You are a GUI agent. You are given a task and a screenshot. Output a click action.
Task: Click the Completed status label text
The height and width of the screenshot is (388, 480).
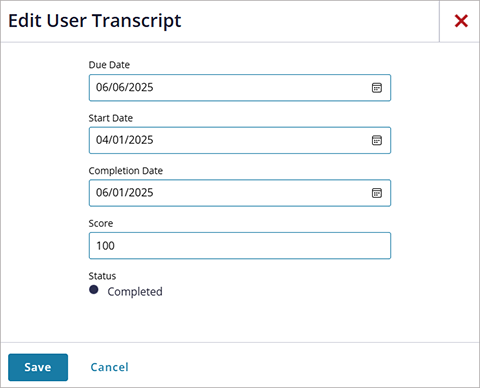(x=135, y=292)
